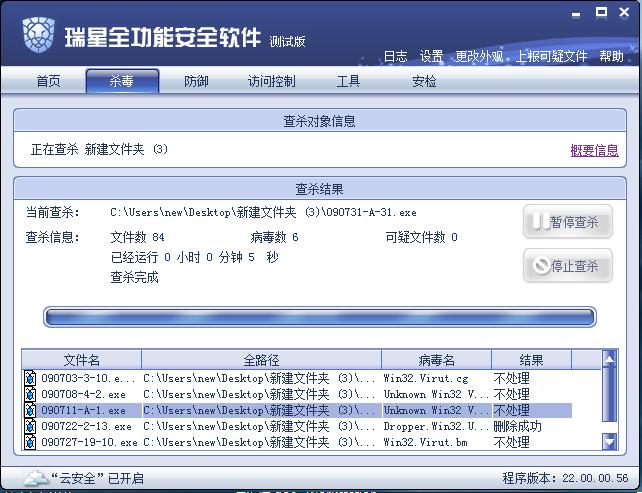Click file icon for 090708-4-2.exe row

pos(30,394)
